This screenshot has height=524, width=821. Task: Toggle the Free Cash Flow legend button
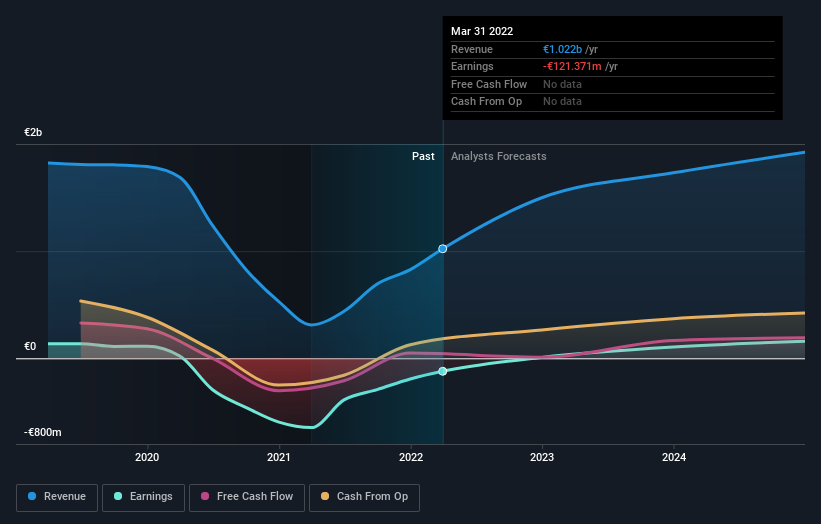point(247,497)
